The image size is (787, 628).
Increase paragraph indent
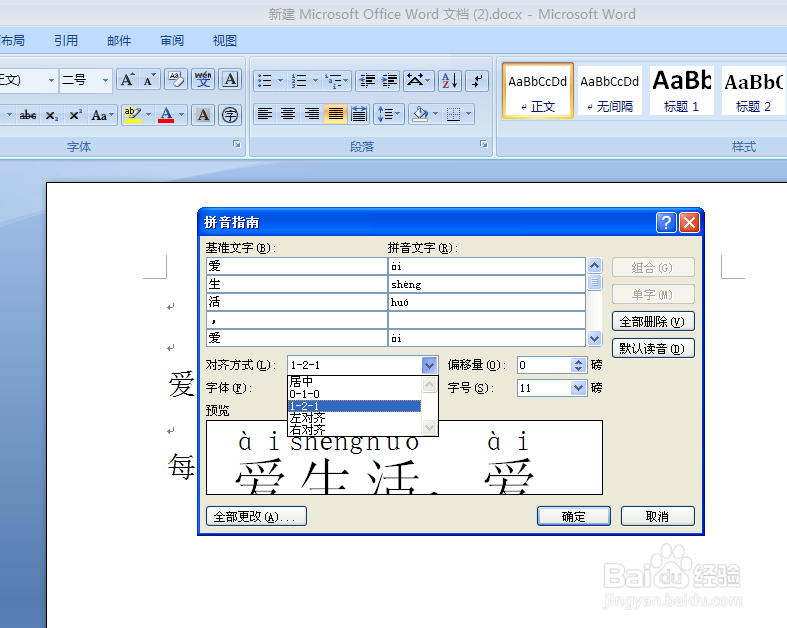pos(389,80)
